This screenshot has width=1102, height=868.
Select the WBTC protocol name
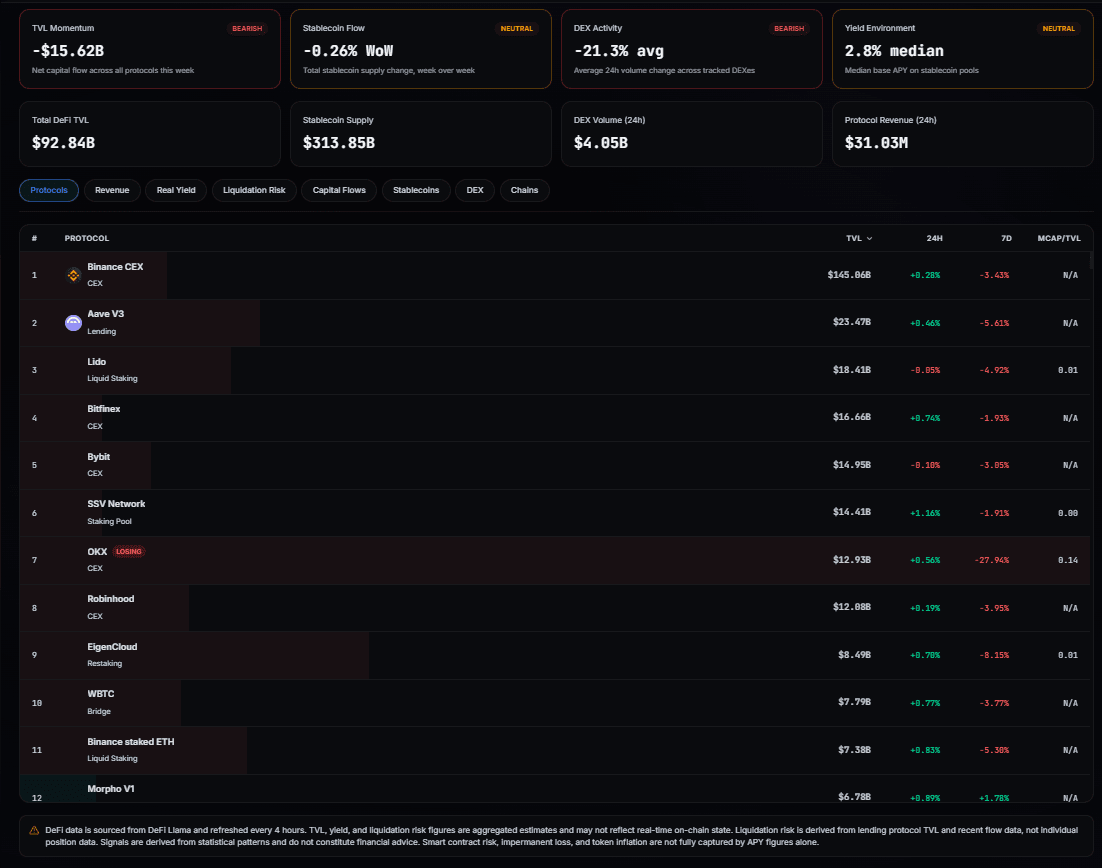(101, 694)
